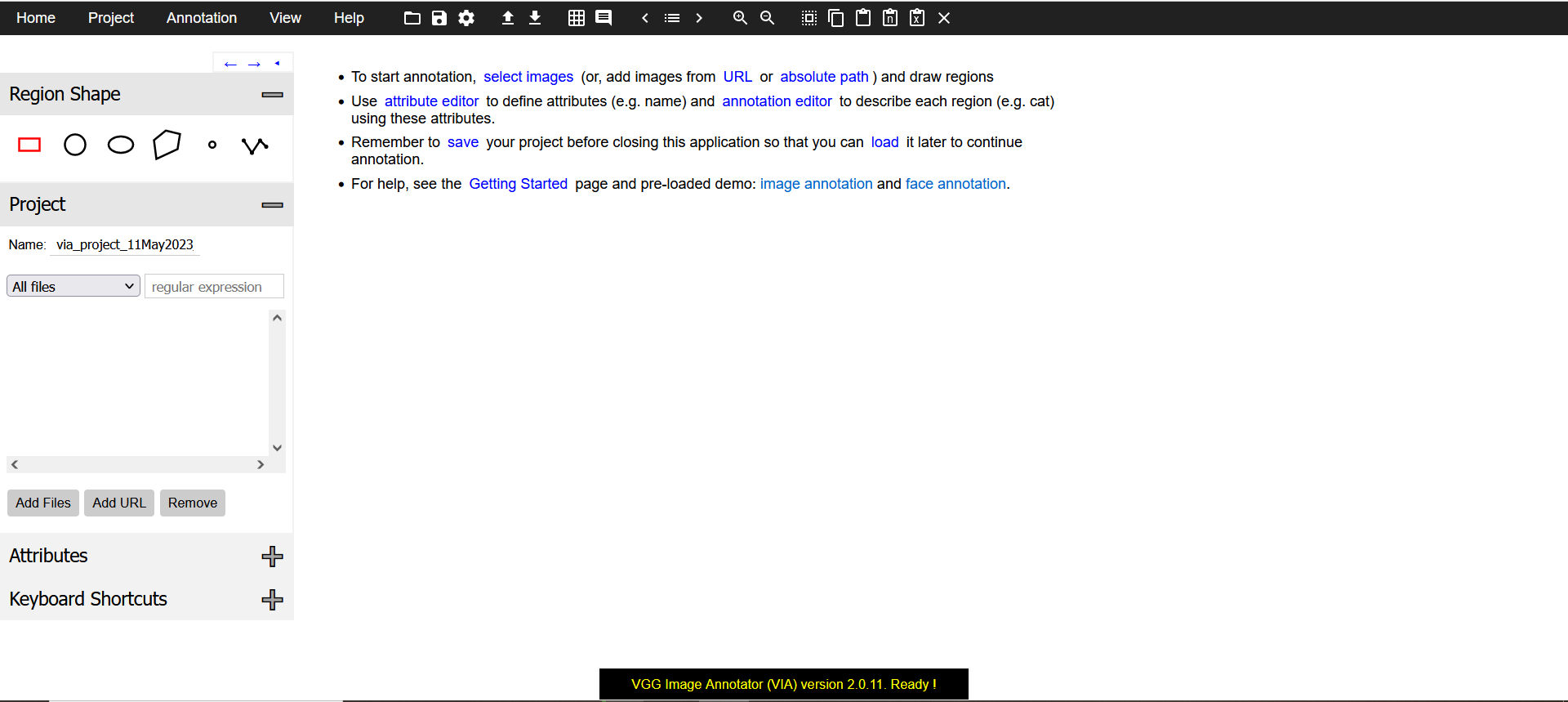Edit the project Name field
Viewport: 1568px width, 702px height.
[x=125, y=244]
